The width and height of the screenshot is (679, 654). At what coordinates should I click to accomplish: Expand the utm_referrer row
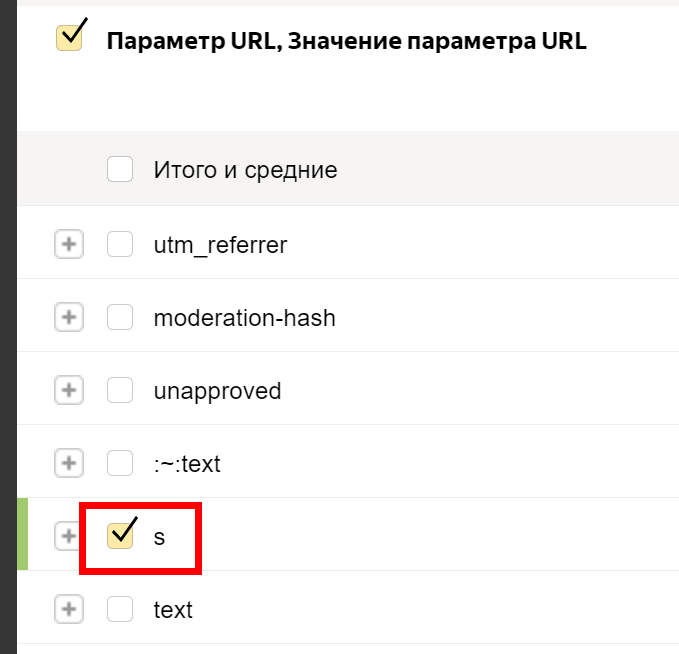click(x=68, y=244)
